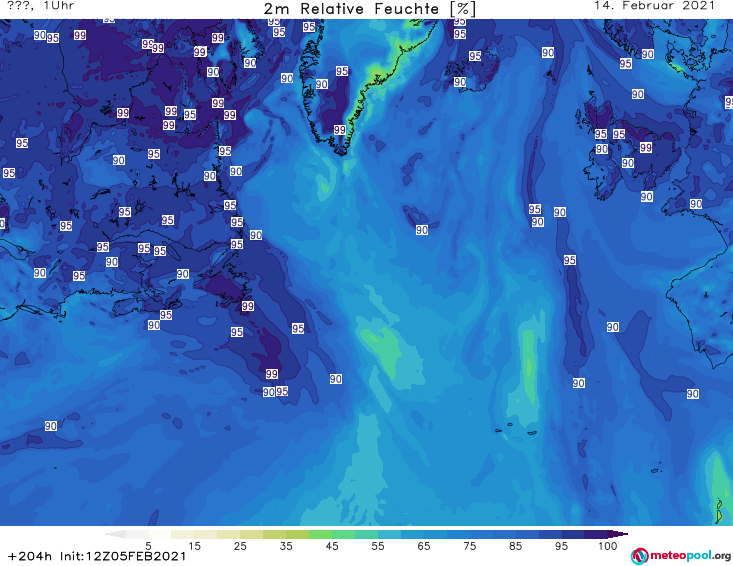Click the legend value 25

point(240,546)
